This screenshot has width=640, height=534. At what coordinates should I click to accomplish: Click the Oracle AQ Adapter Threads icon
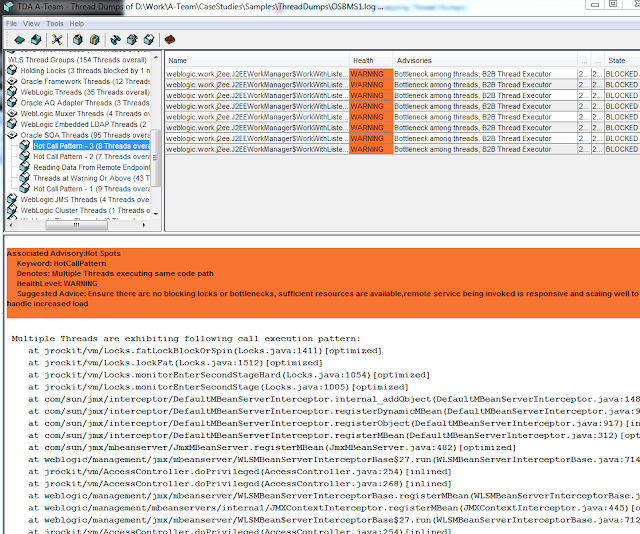(12, 103)
